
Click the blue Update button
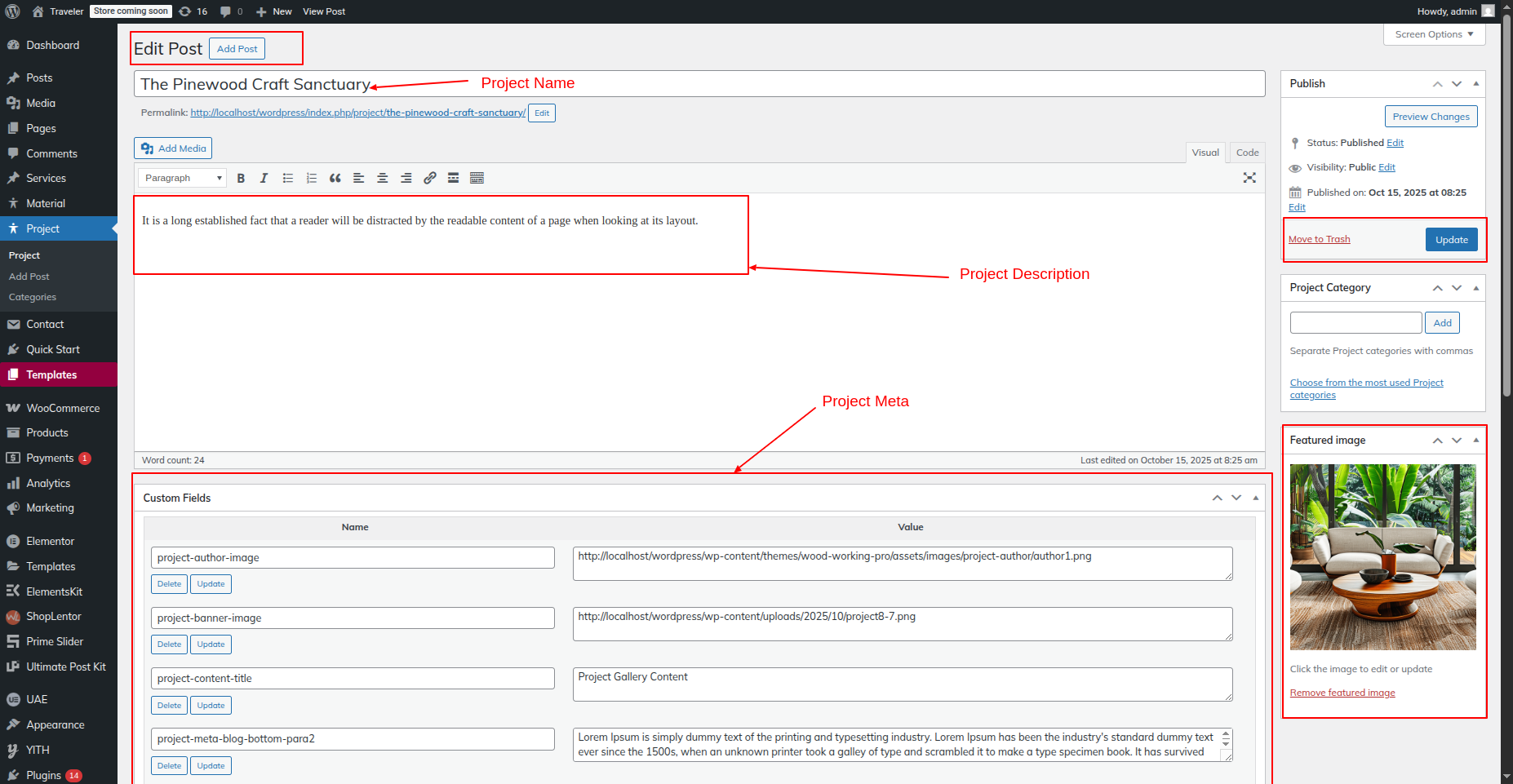[x=1451, y=240]
